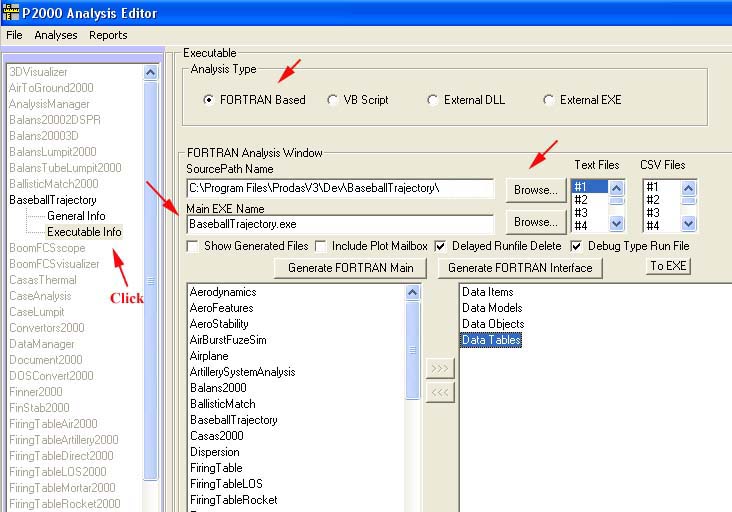The image size is (732, 512).
Task: Open General Info under BaseballTrajectory
Action: (x=76, y=216)
